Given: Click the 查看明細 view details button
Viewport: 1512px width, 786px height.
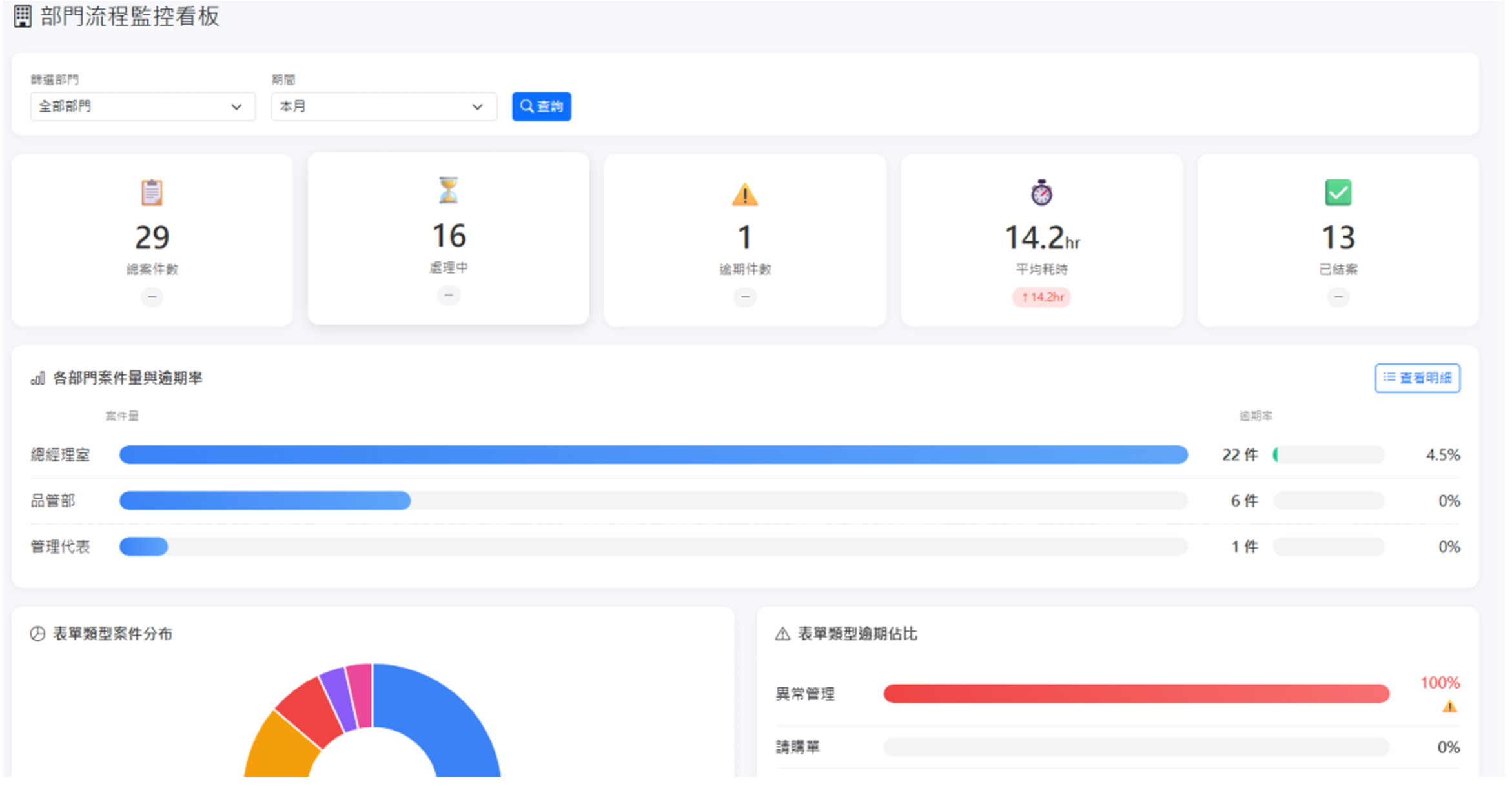Looking at the screenshot, I should pos(1416,378).
